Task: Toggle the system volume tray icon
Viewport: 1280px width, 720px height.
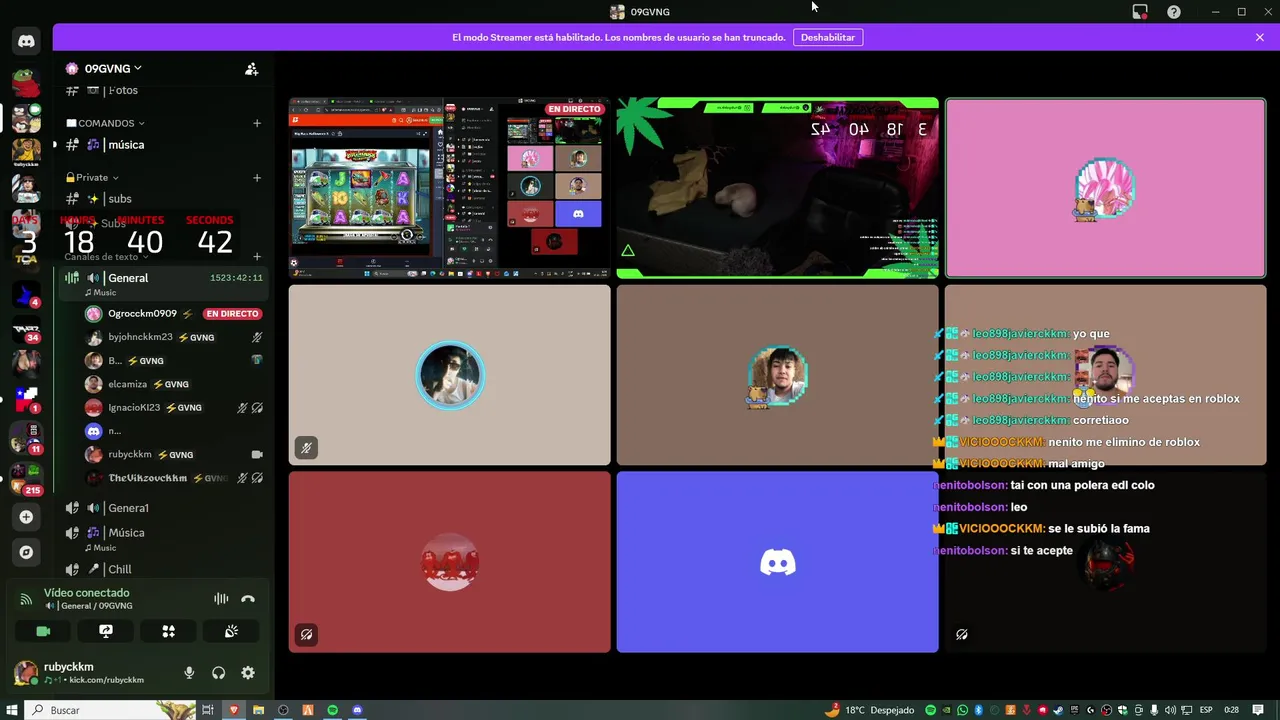Action: (1169, 710)
